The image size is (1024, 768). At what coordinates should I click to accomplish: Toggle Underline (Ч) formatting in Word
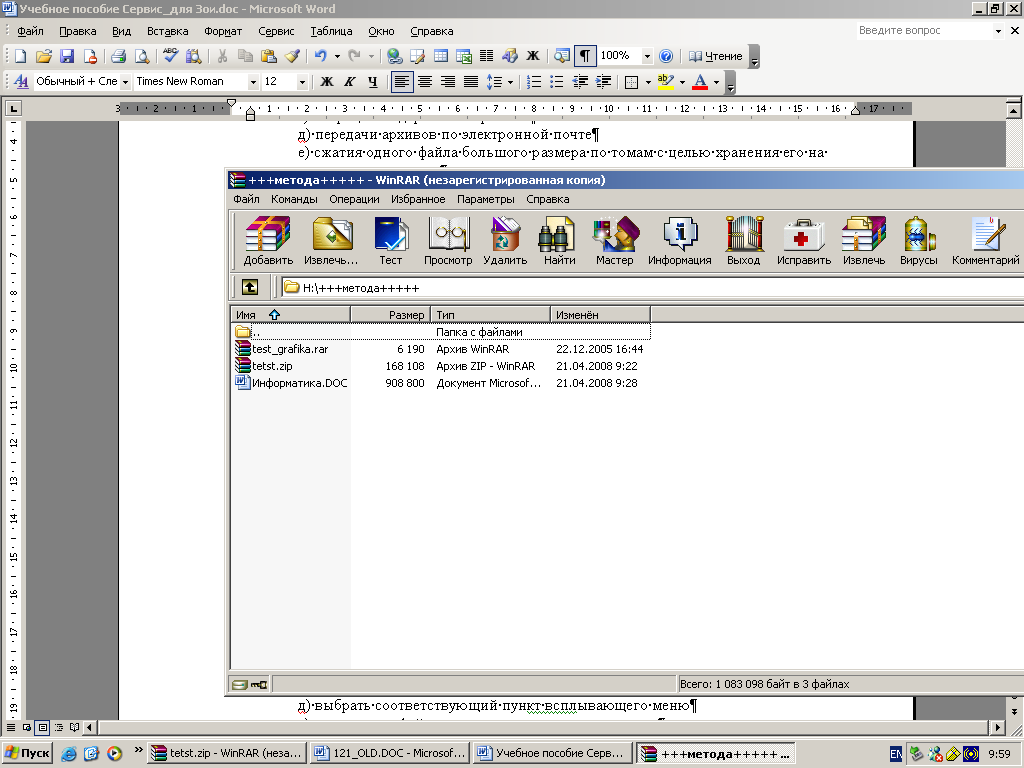[373, 82]
